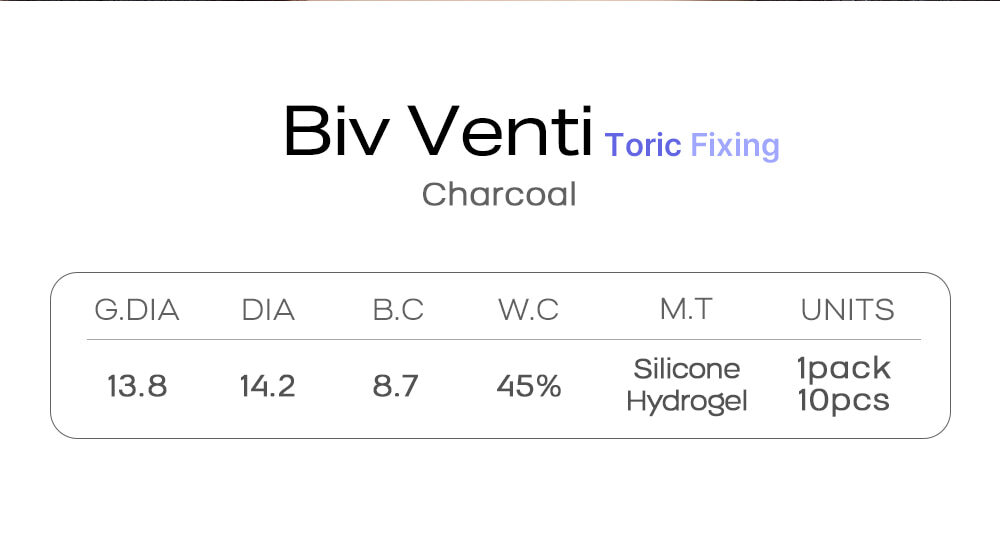Image resolution: width=1000 pixels, height=545 pixels.
Task: Click the B.C column header
Action: click(398, 310)
